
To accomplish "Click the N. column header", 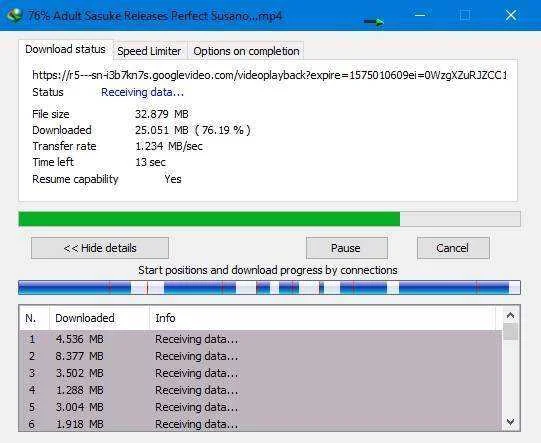I will point(34,318).
